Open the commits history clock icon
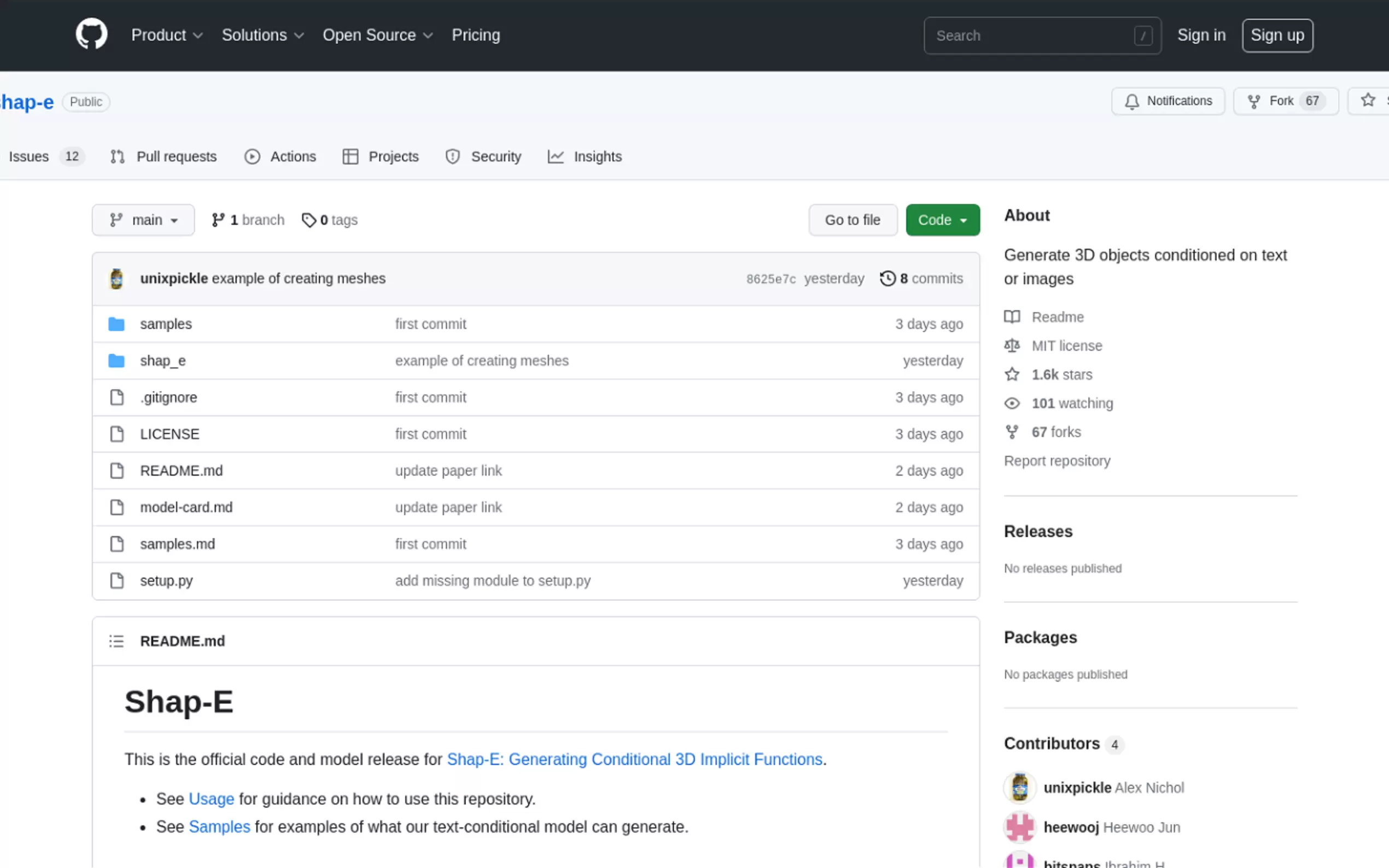The height and width of the screenshot is (868, 1389). click(887, 278)
